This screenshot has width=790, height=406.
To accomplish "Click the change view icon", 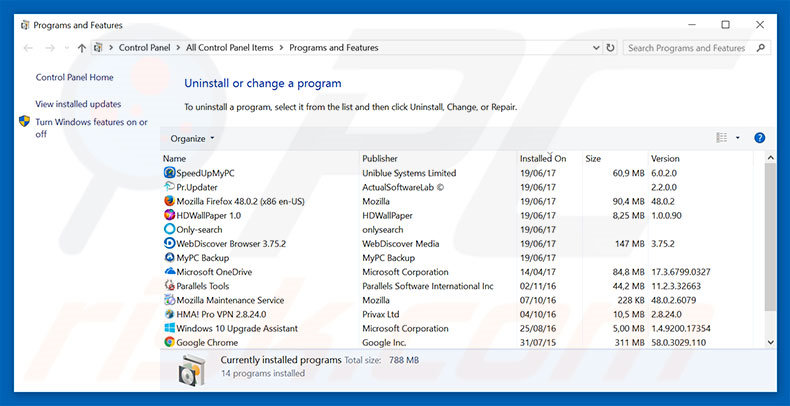I will tap(722, 138).
